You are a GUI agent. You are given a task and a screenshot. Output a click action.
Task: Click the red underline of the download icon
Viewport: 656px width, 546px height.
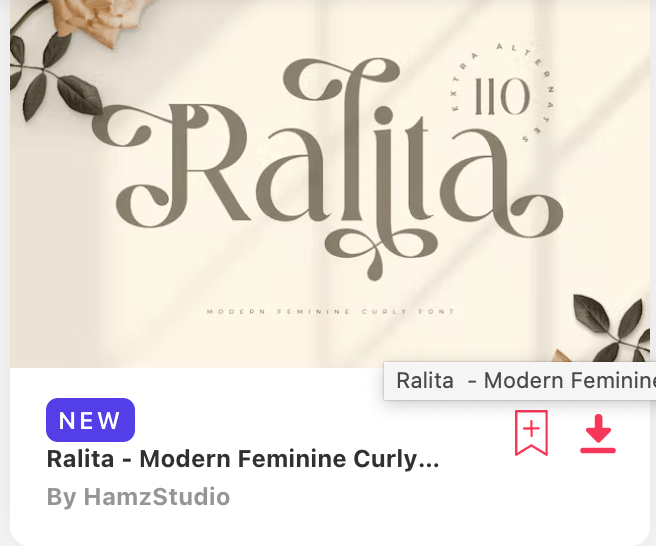point(598,450)
